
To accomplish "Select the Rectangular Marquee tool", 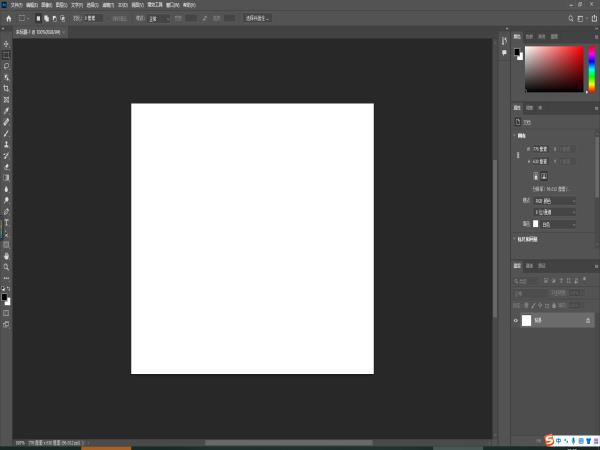I will pos(6,55).
